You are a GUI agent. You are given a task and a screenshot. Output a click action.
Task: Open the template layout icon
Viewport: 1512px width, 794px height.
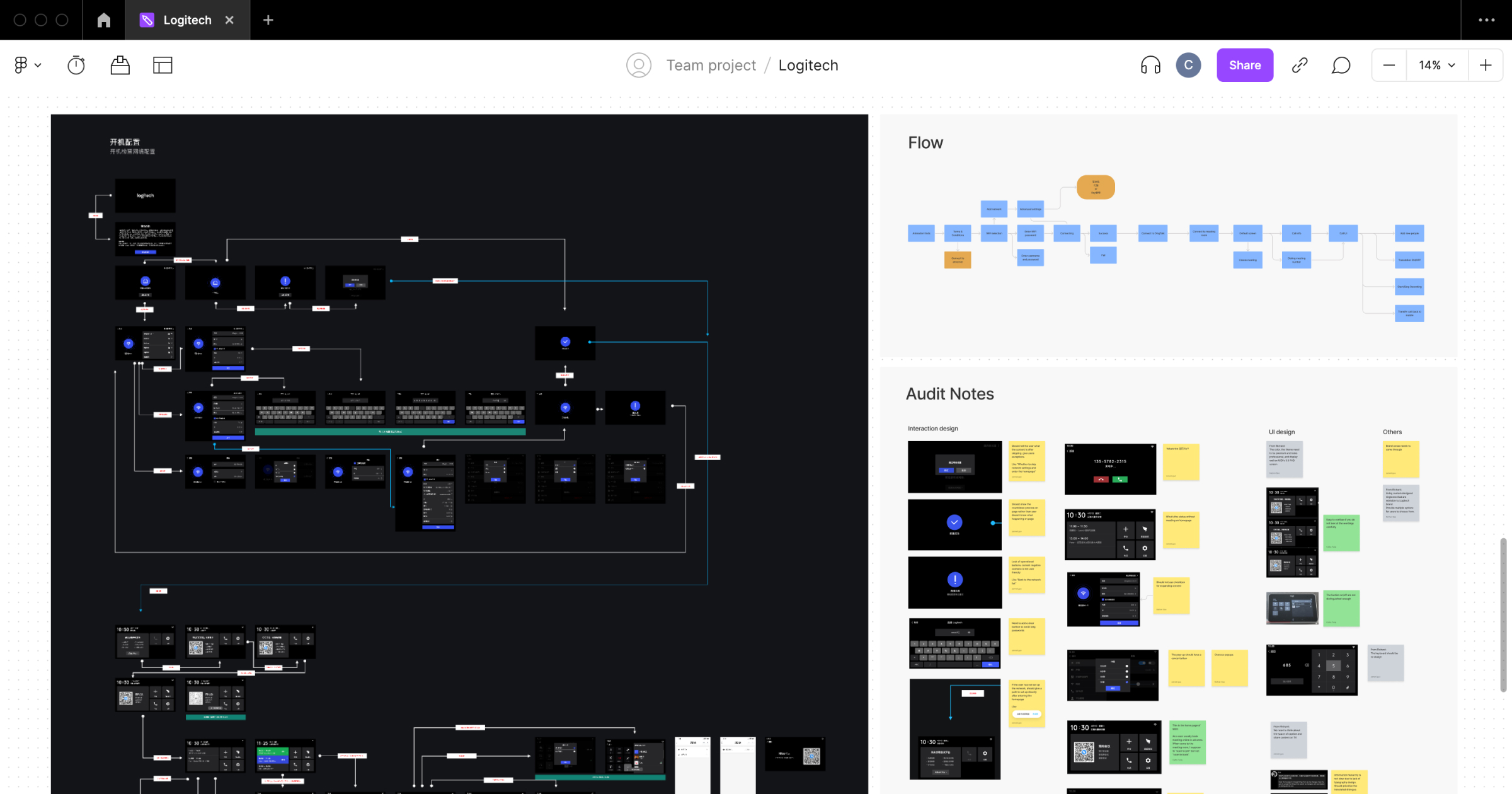[x=163, y=65]
